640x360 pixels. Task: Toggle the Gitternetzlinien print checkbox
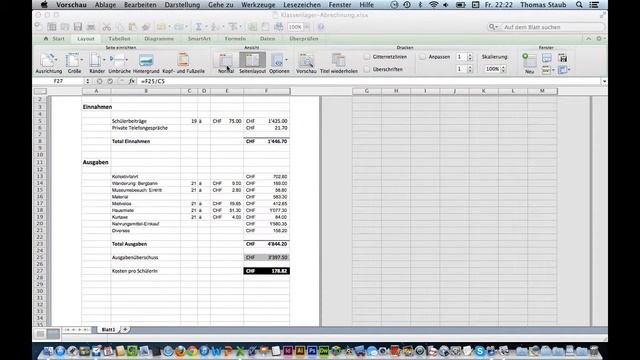pos(367,57)
